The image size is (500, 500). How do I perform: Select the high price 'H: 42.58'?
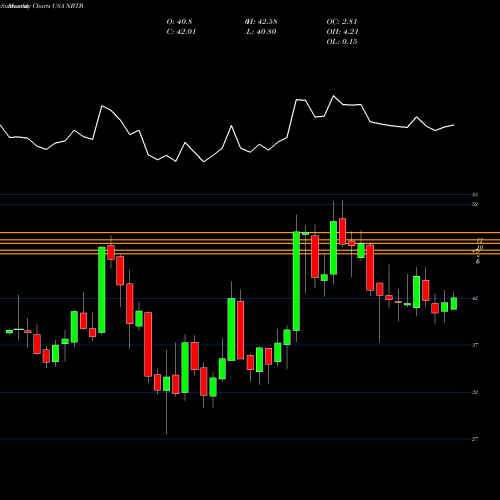261,22
